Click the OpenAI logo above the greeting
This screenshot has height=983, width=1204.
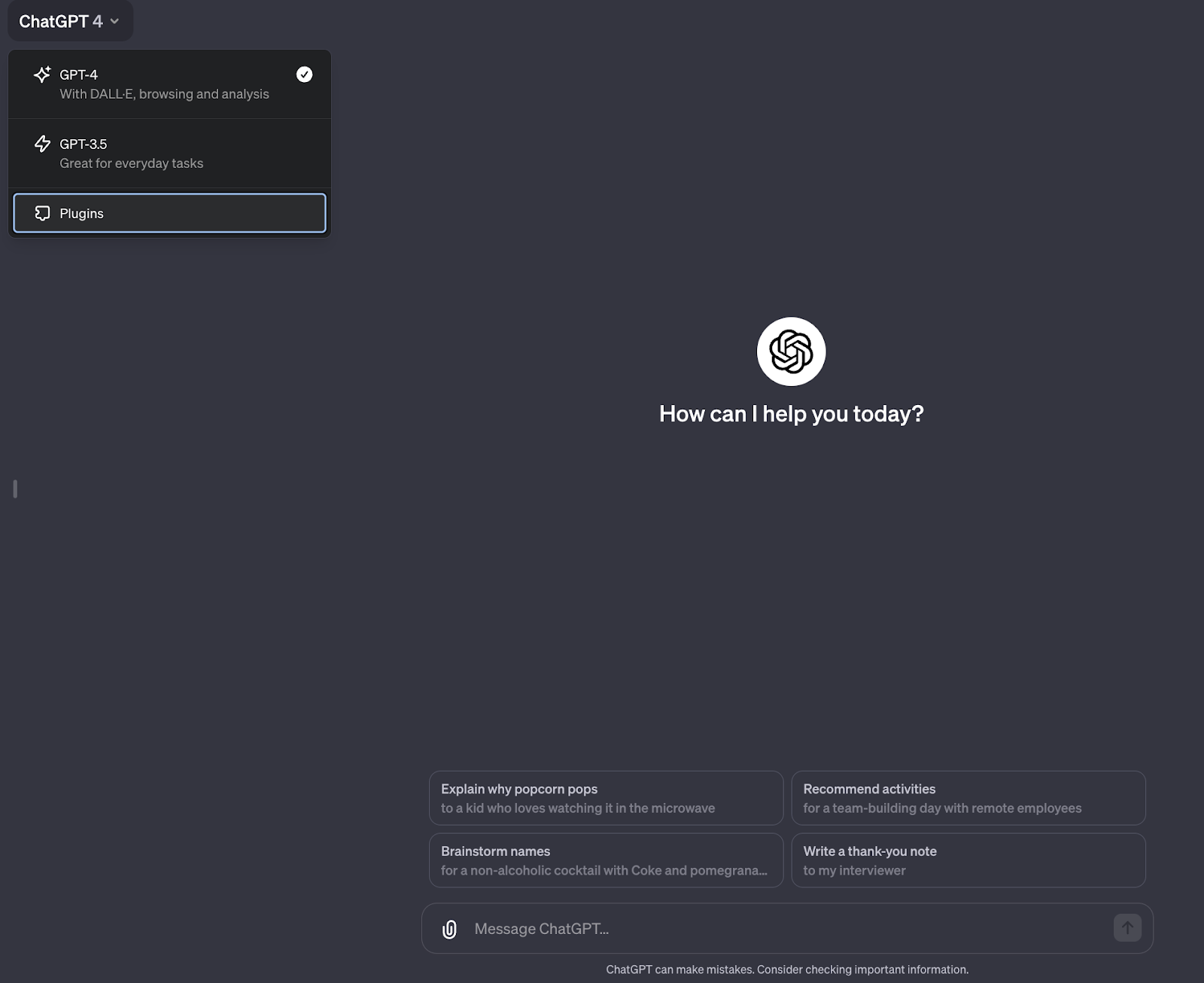tap(791, 352)
